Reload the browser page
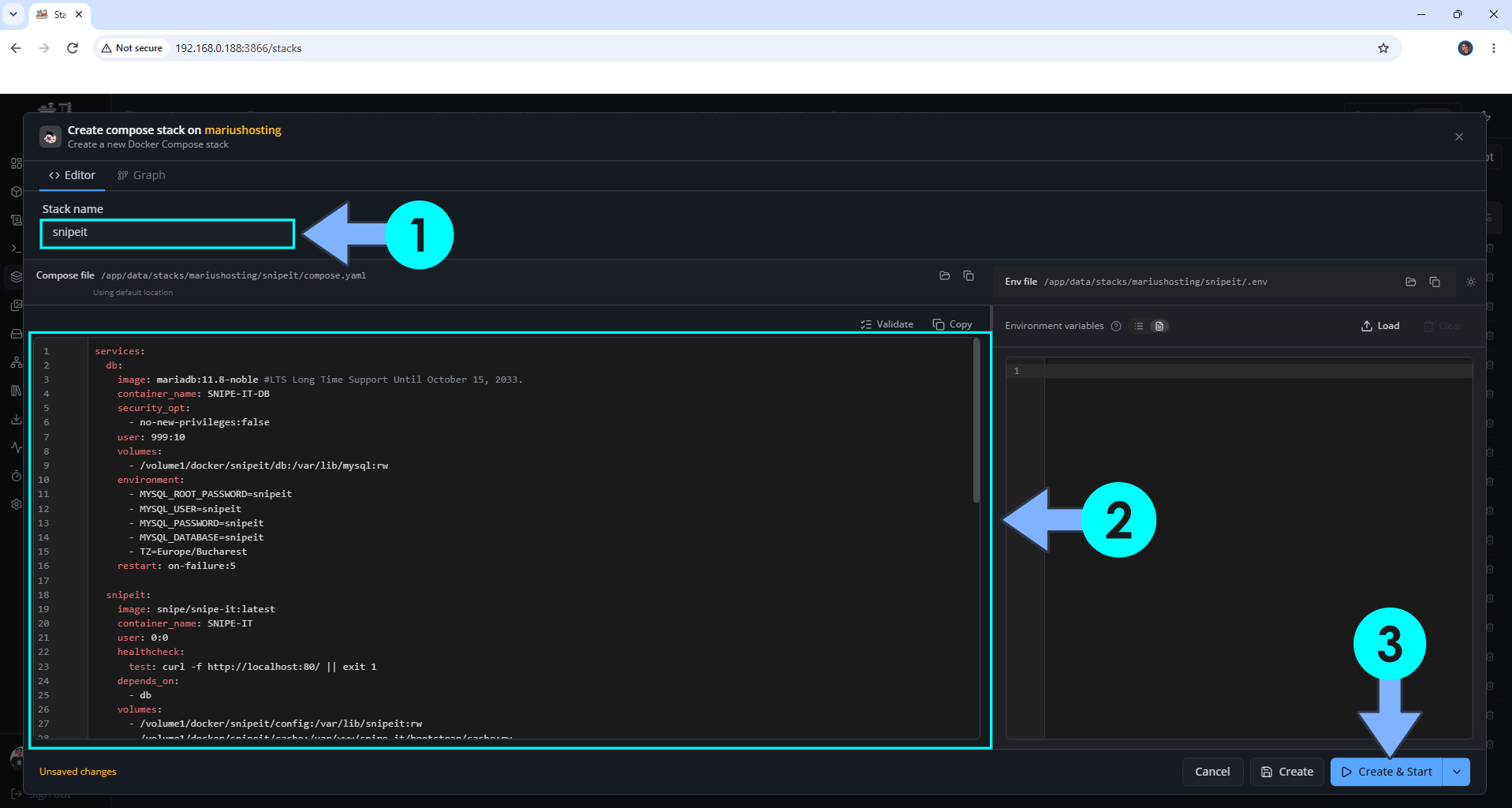The height and width of the screenshot is (808, 1512). (73, 48)
